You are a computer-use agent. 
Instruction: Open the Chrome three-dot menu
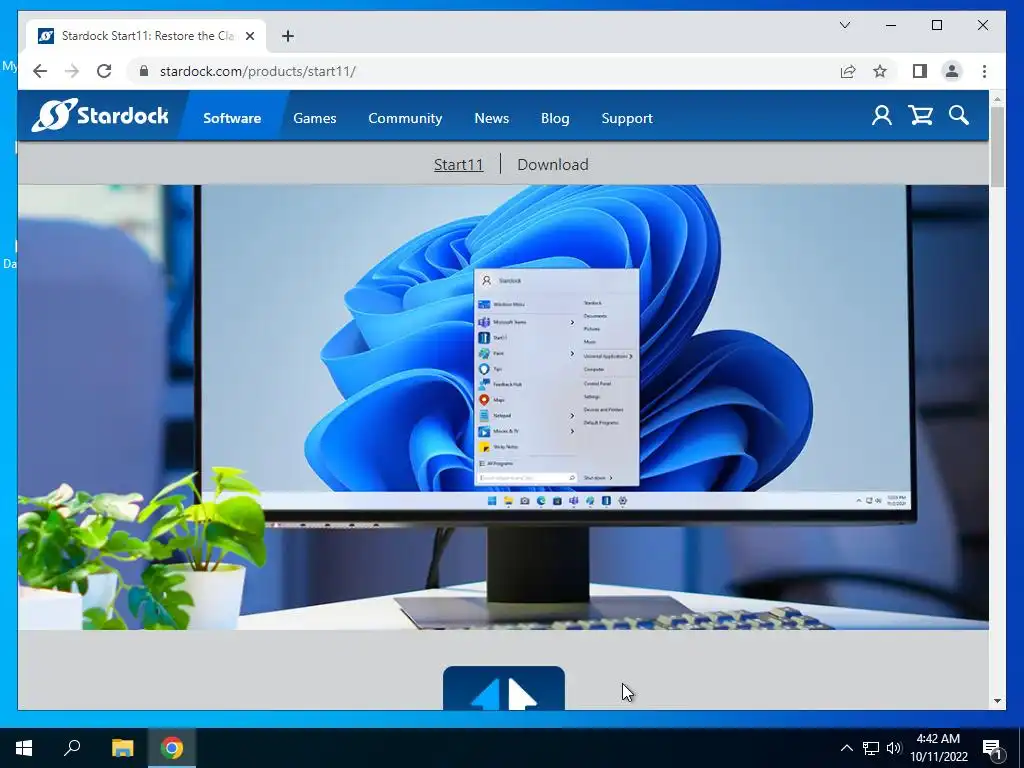point(984,71)
